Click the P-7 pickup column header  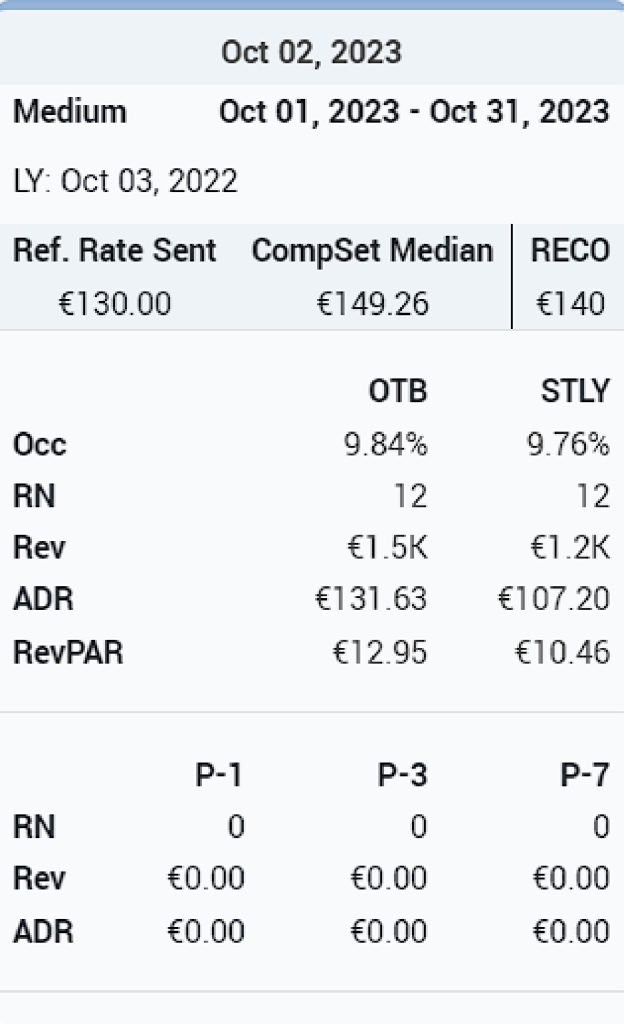(x=585, y=775)
